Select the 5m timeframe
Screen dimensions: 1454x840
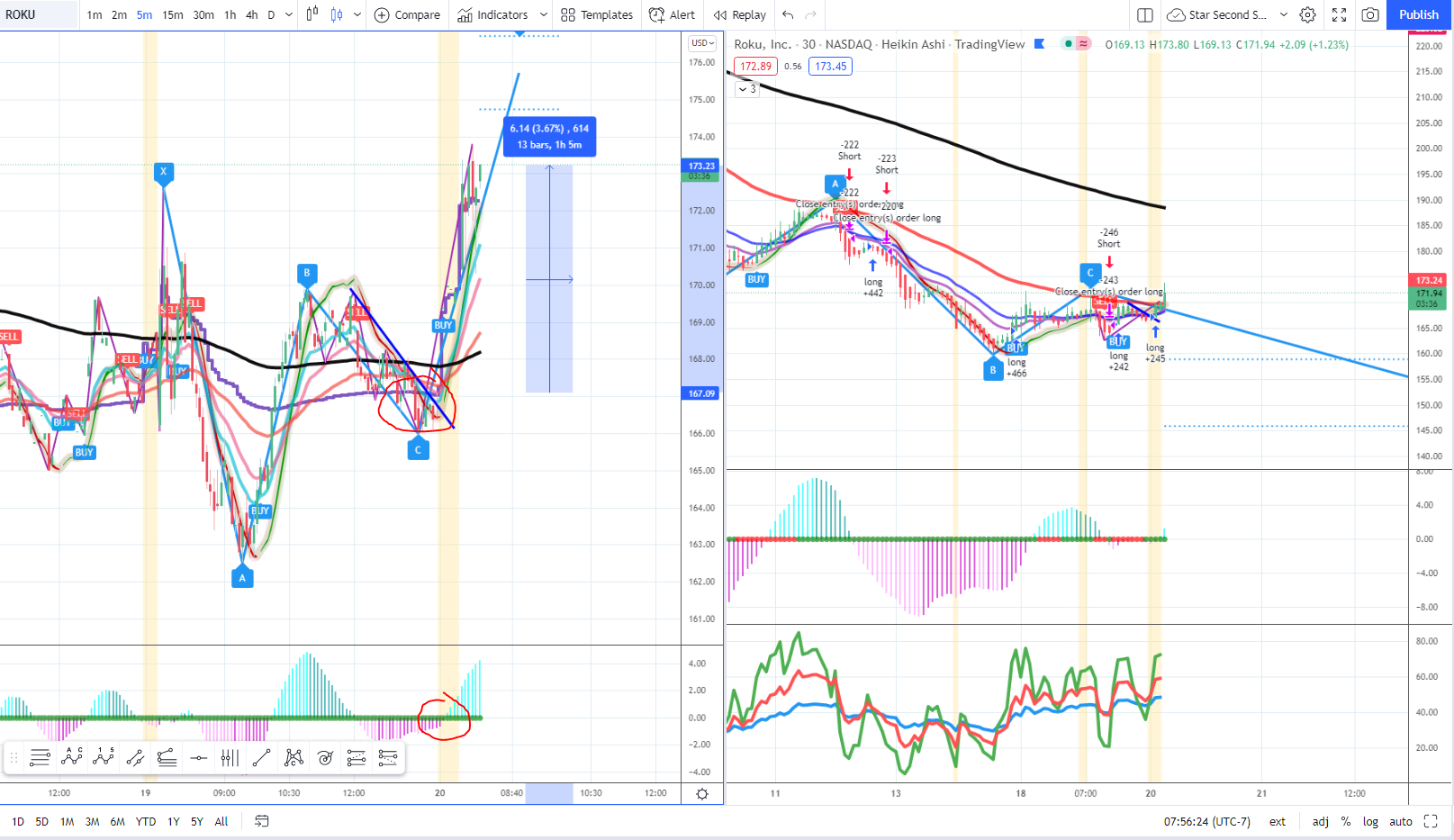pos(144,14)
